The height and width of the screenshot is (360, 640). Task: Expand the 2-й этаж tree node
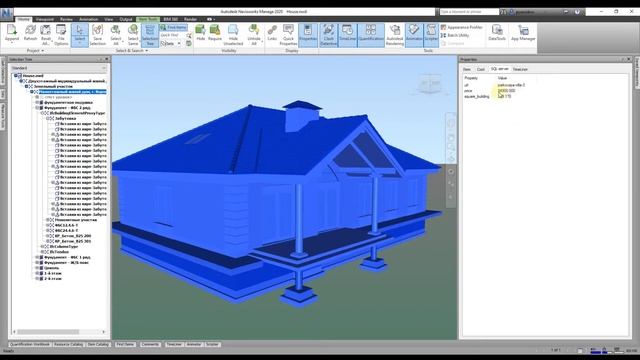point(37,279)
